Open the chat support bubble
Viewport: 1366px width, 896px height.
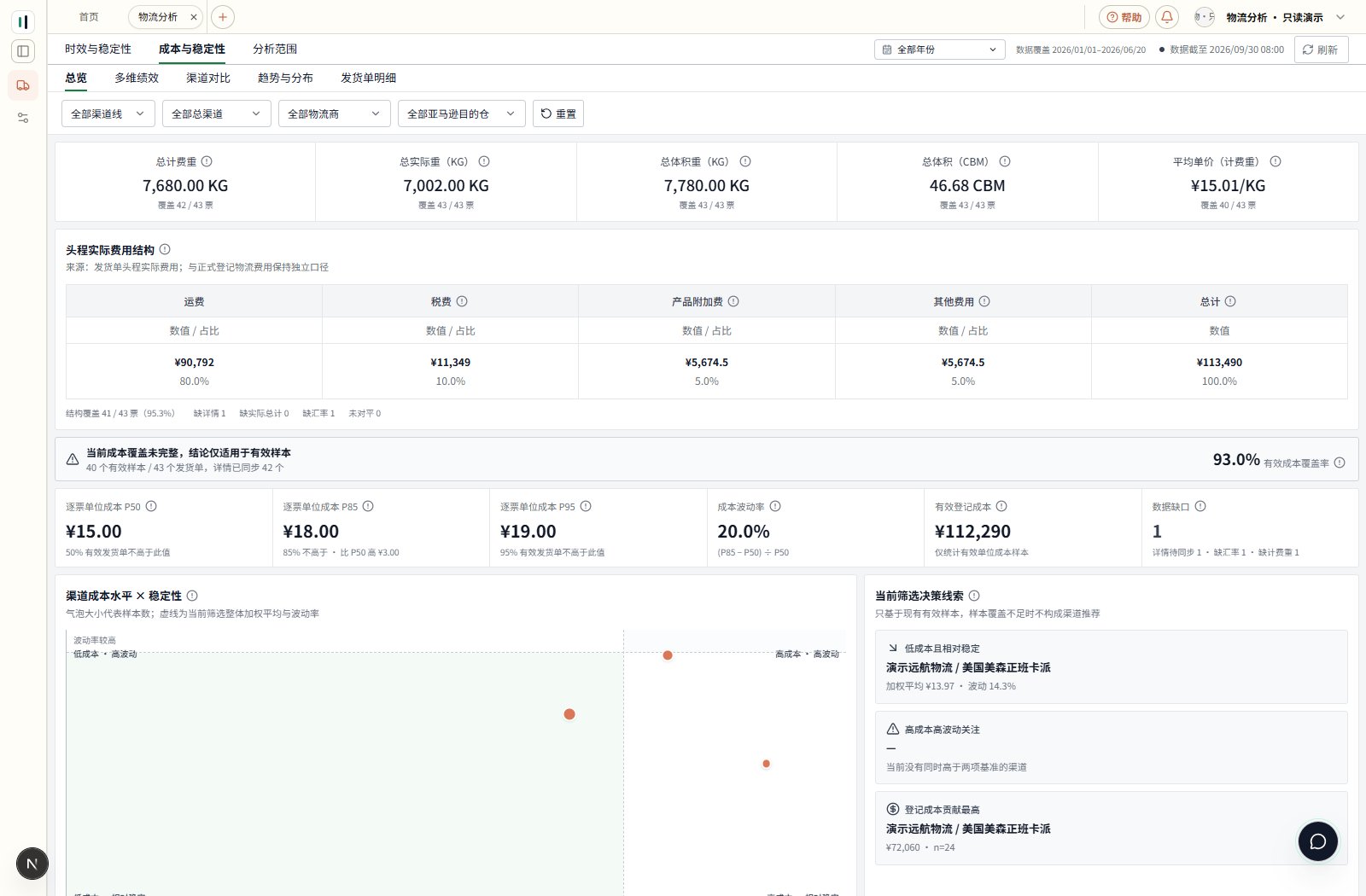pos(1318,842)
